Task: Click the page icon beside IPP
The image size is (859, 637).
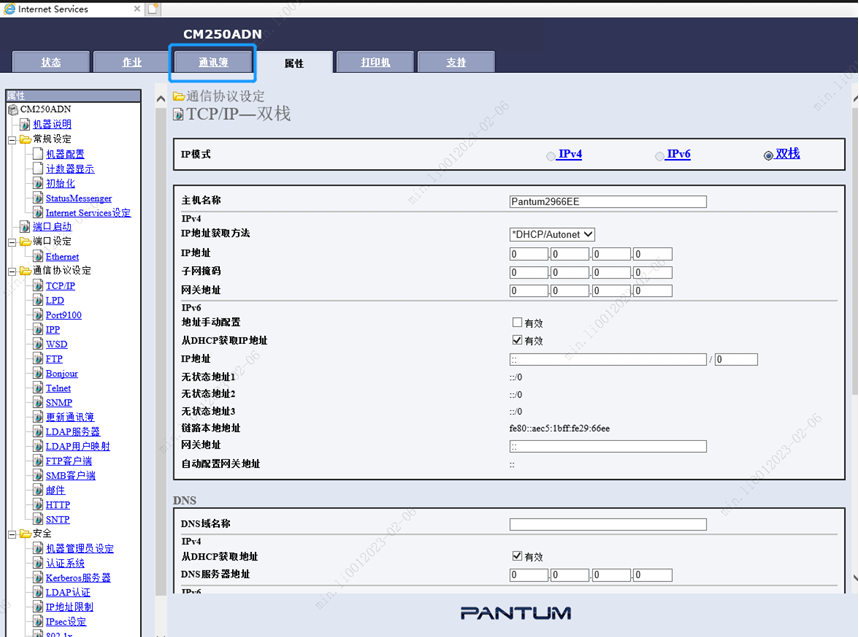Action: (38, 329)
